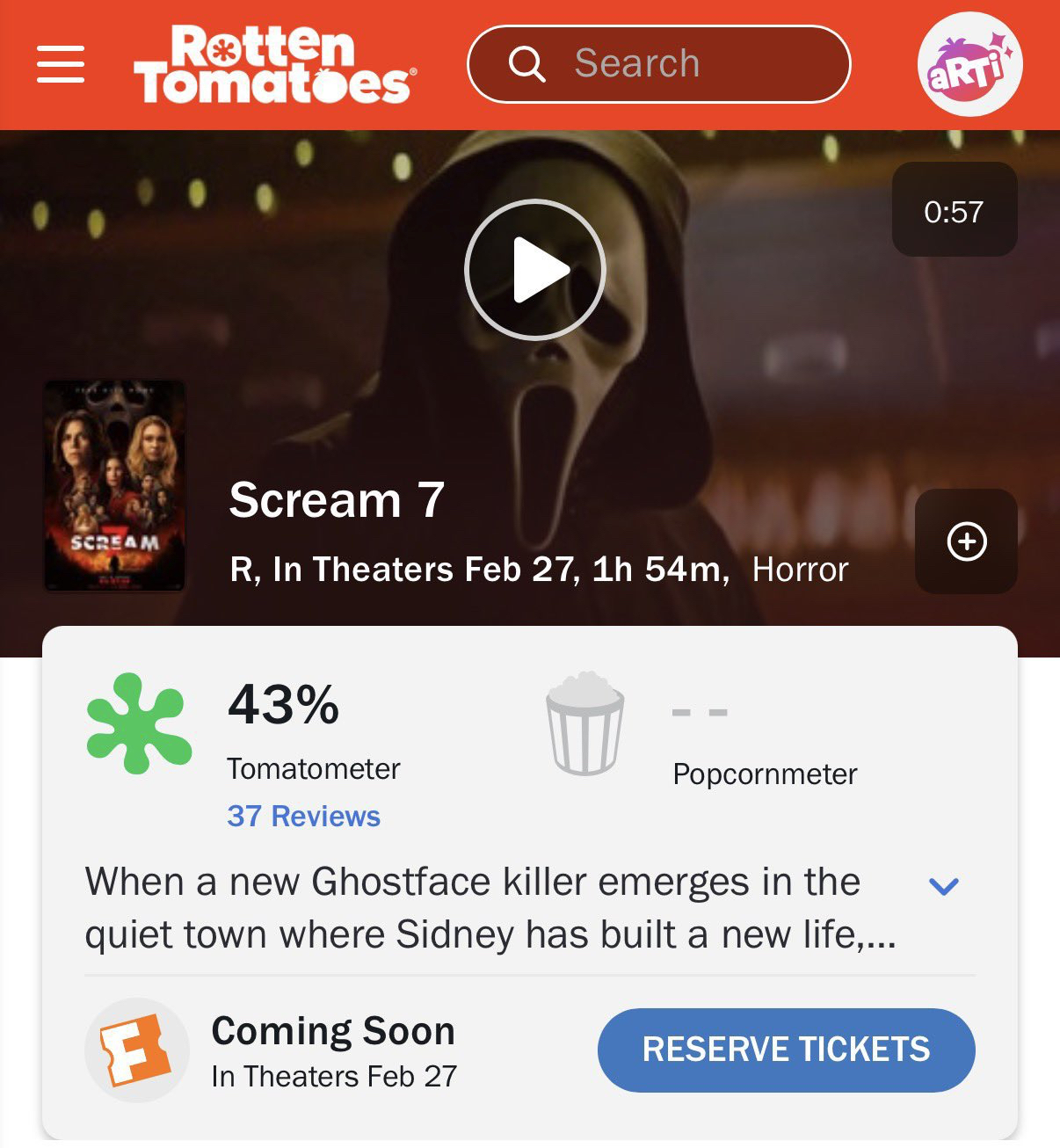
Task: Click the Scream 7 movie title
Action: pos(337,500)
